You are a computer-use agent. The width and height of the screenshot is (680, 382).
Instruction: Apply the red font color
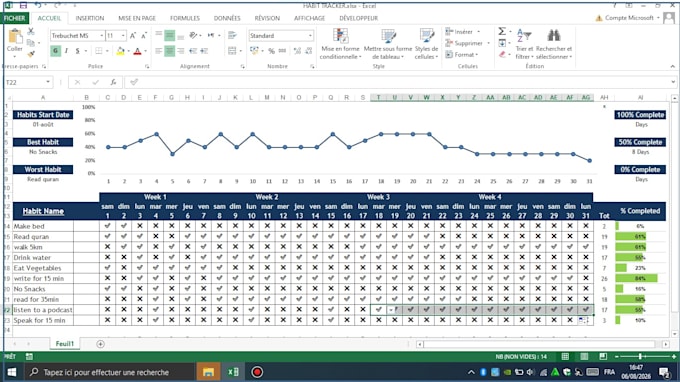pyautogui.click(x=137, y=51)
